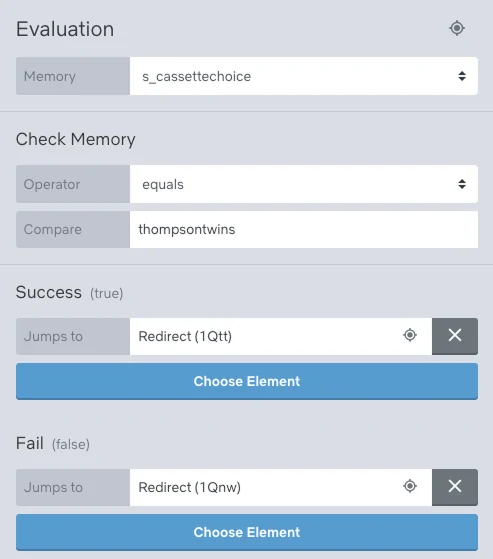Open the Memory dropdown showing s_cassettechoice
Screen dimensions: 493x559
click(304, 76)
